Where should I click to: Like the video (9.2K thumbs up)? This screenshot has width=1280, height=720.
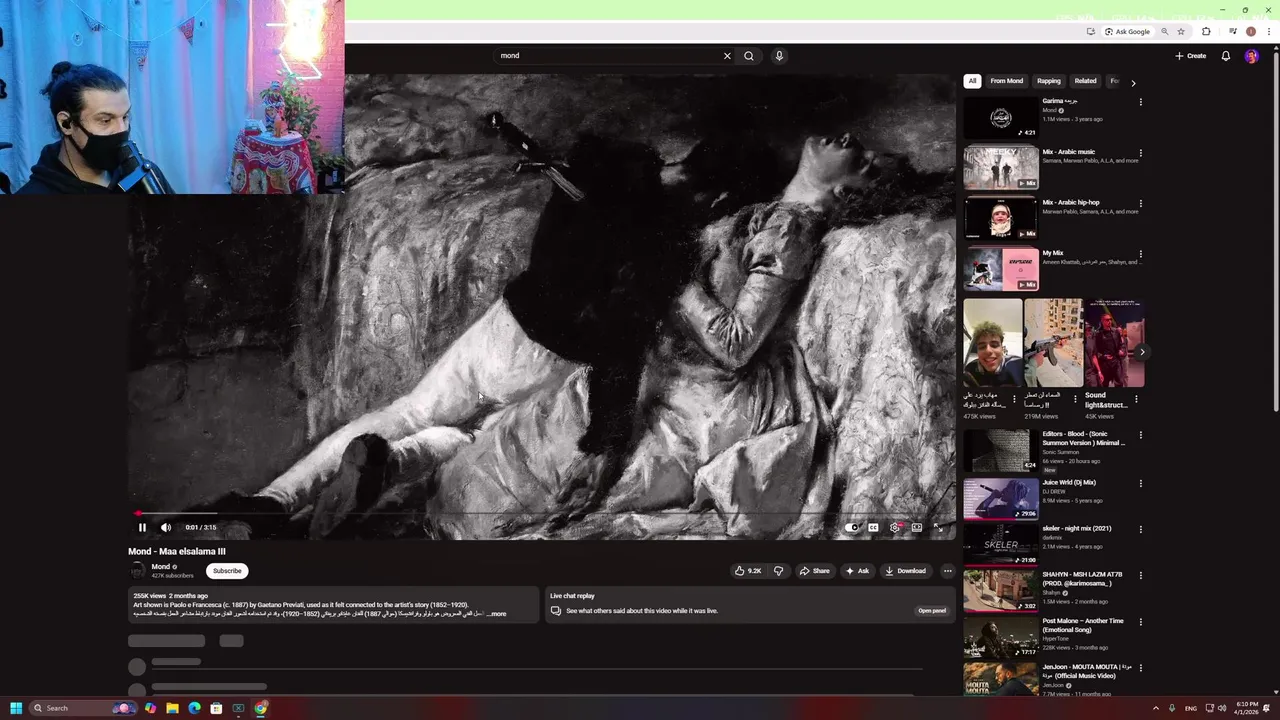748,571
